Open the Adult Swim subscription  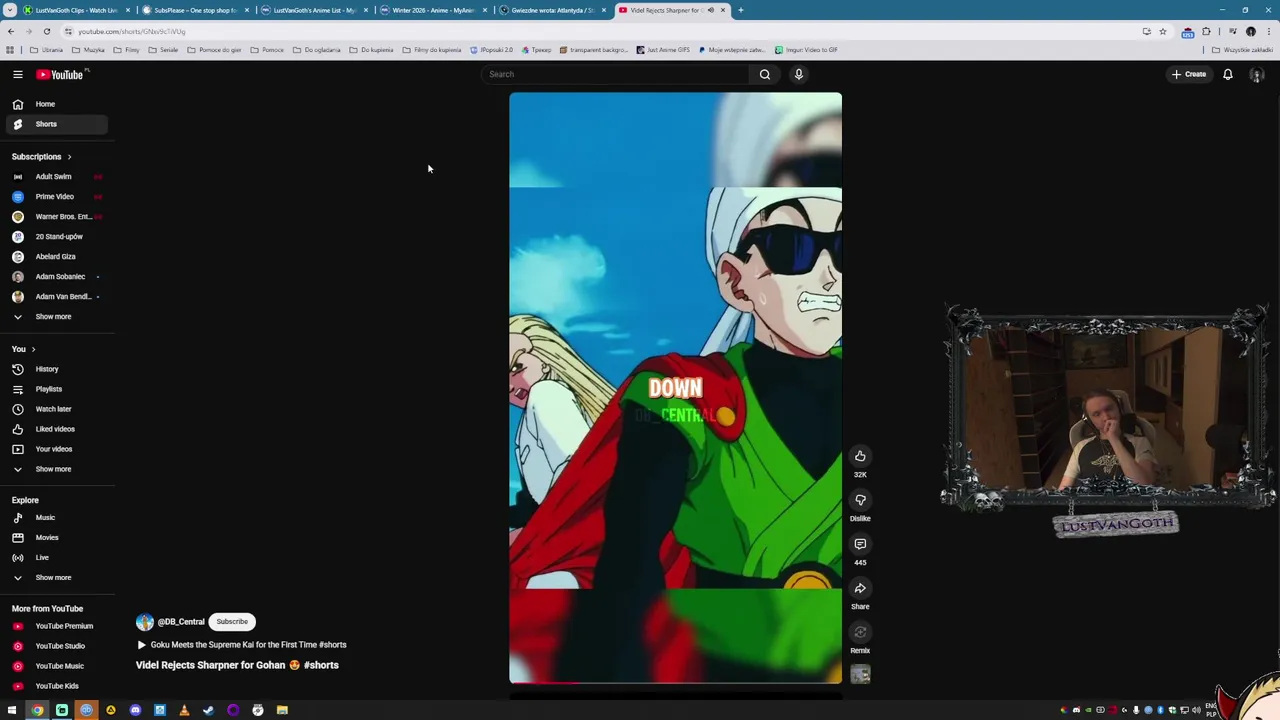coord(57,177)
